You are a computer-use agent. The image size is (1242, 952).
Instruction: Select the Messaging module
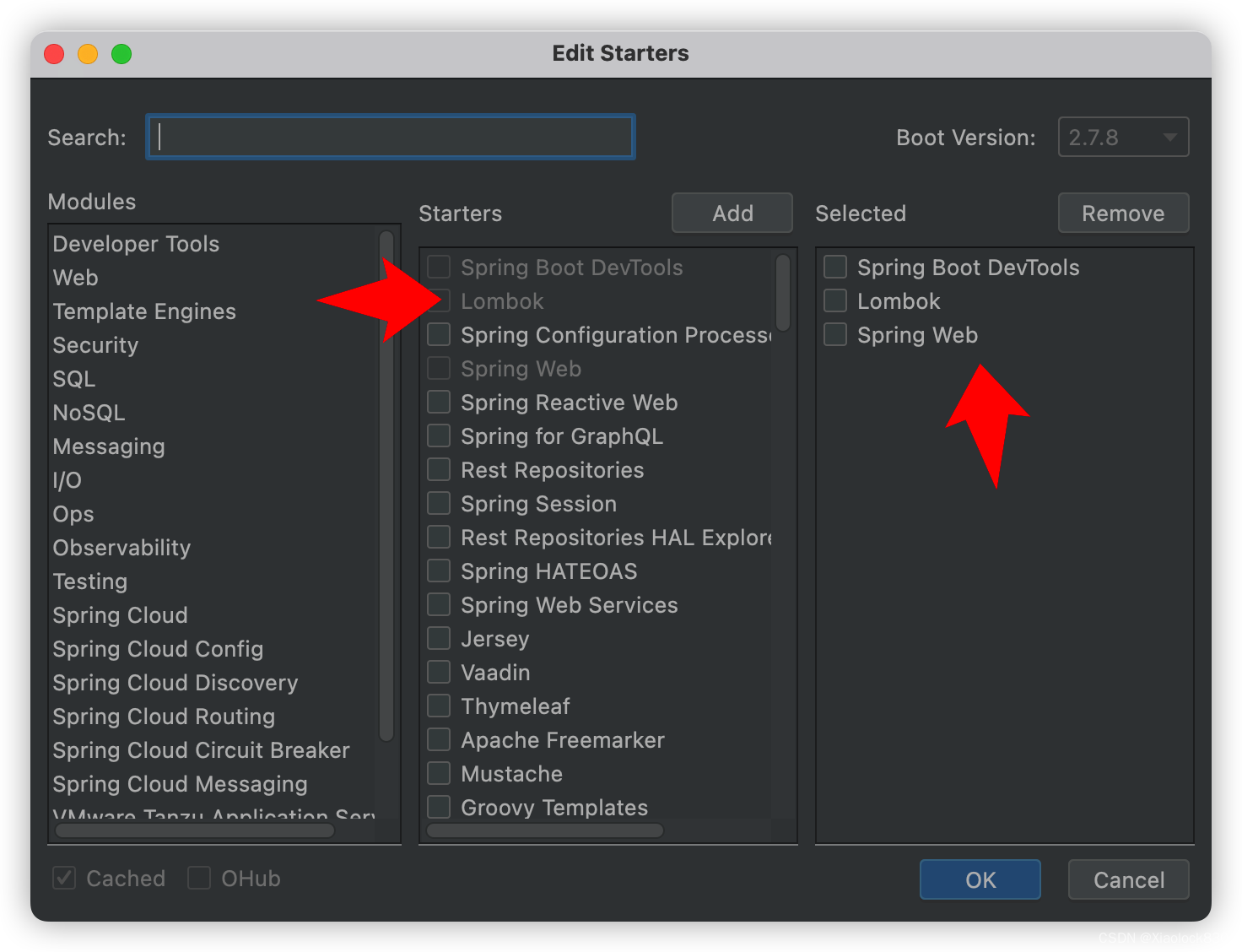[x=109, y=446]
